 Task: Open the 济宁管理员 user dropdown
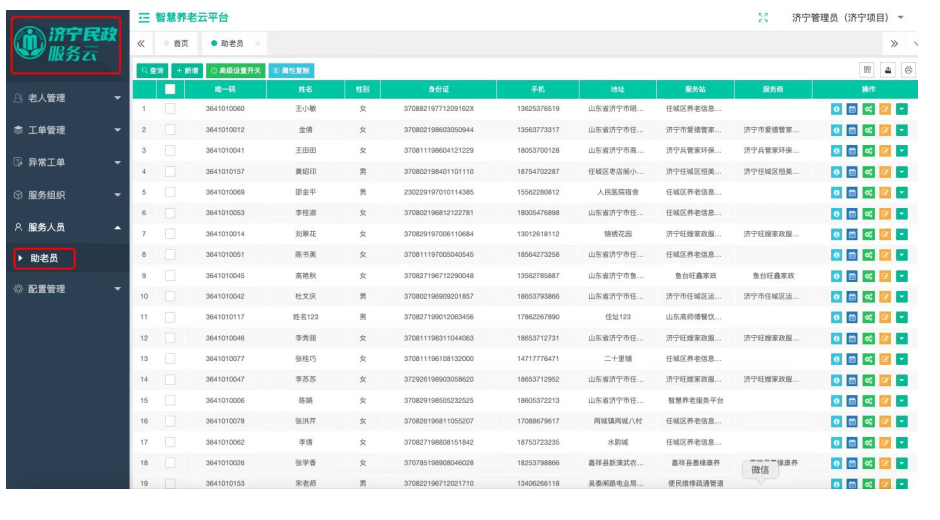pyautogui.click(x=847, y=18)
